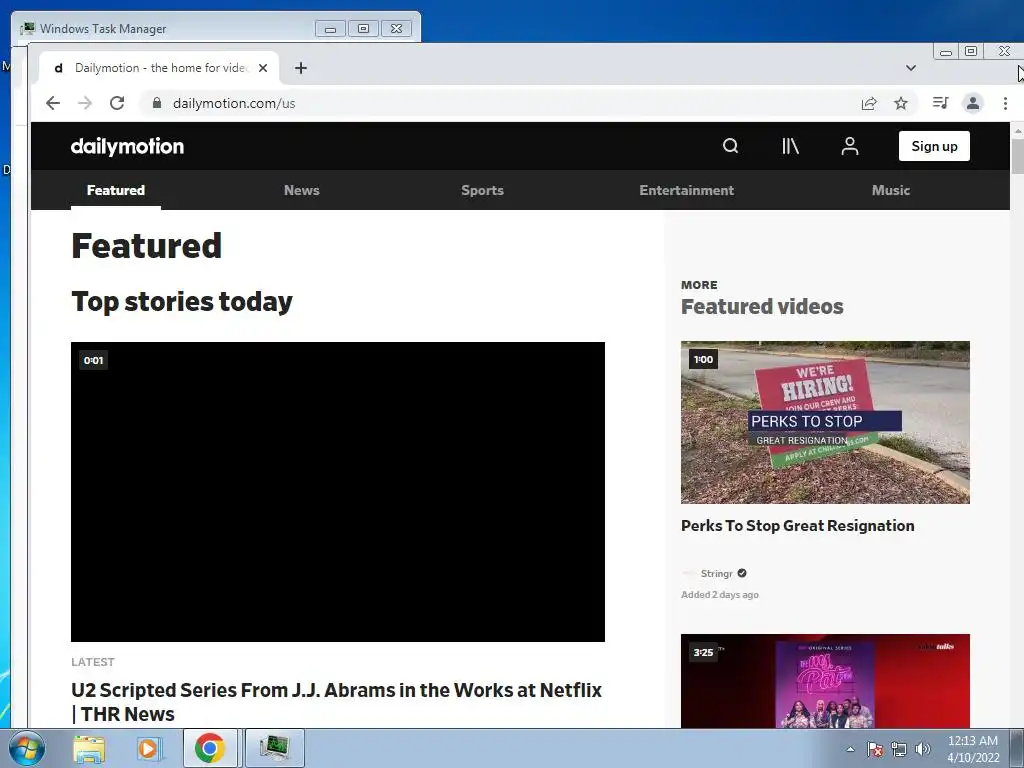Open the 3:25 pink poster video thumbnail
This screenshot has height=768, width=1024.
pos(825,680)
